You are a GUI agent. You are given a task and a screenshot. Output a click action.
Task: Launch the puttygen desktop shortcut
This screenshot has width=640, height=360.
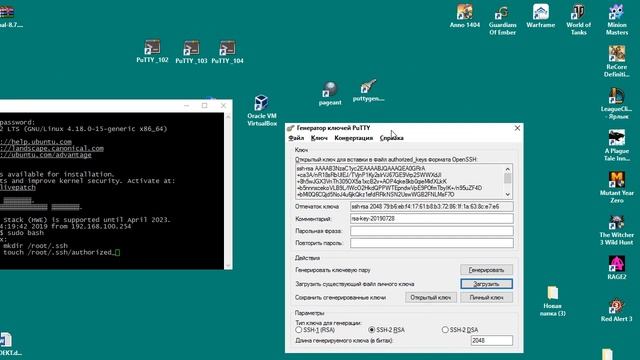click(368, 90)
